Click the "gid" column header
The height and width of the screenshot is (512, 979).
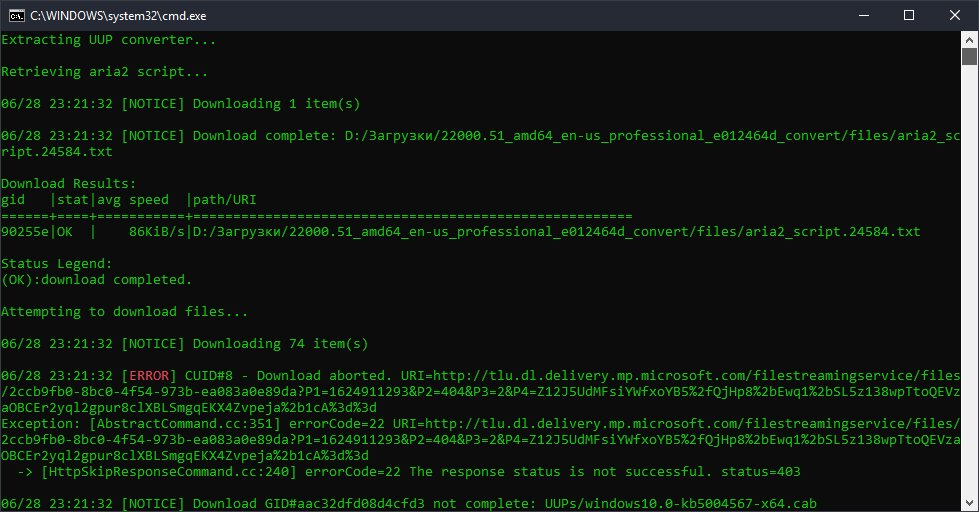click(13, 200)
